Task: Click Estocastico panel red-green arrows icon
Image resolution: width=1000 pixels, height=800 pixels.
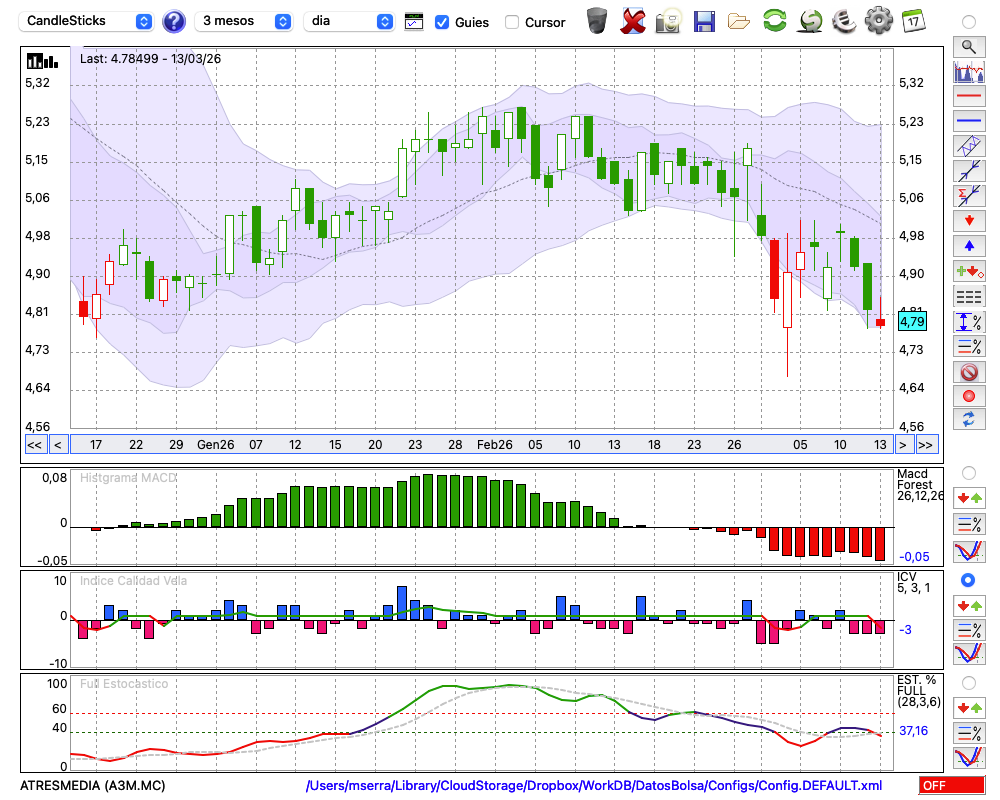Action: pos(969,708)
